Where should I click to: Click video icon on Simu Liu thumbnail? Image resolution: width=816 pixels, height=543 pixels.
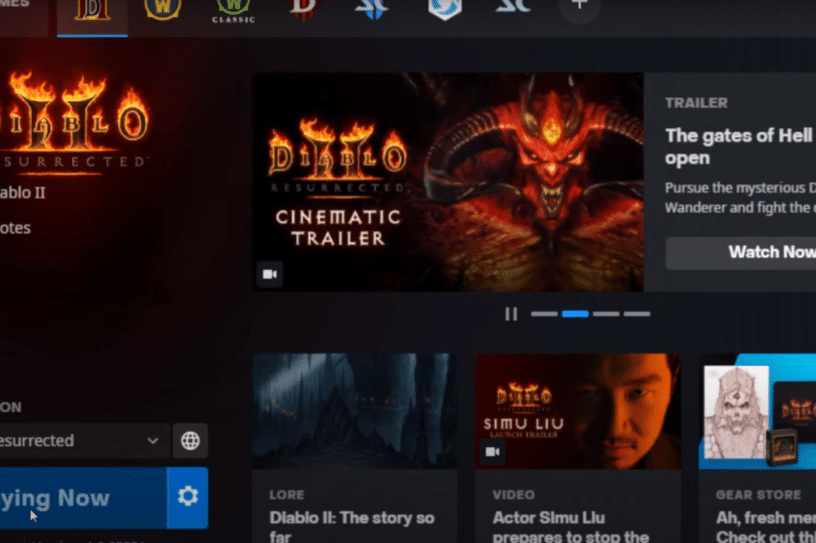tap(492, 451)
